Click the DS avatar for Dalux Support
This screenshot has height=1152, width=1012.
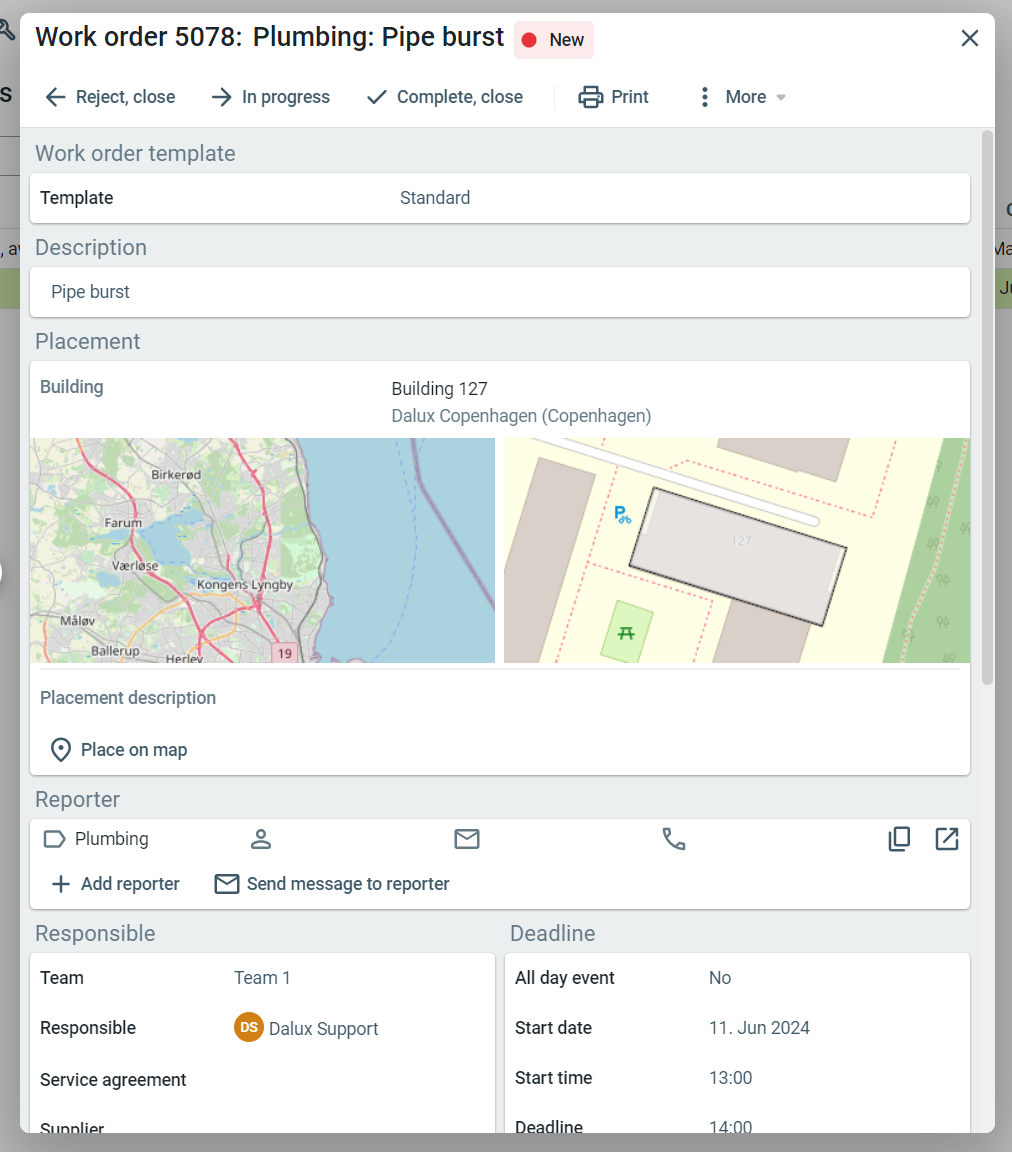tap(249, 1027)
